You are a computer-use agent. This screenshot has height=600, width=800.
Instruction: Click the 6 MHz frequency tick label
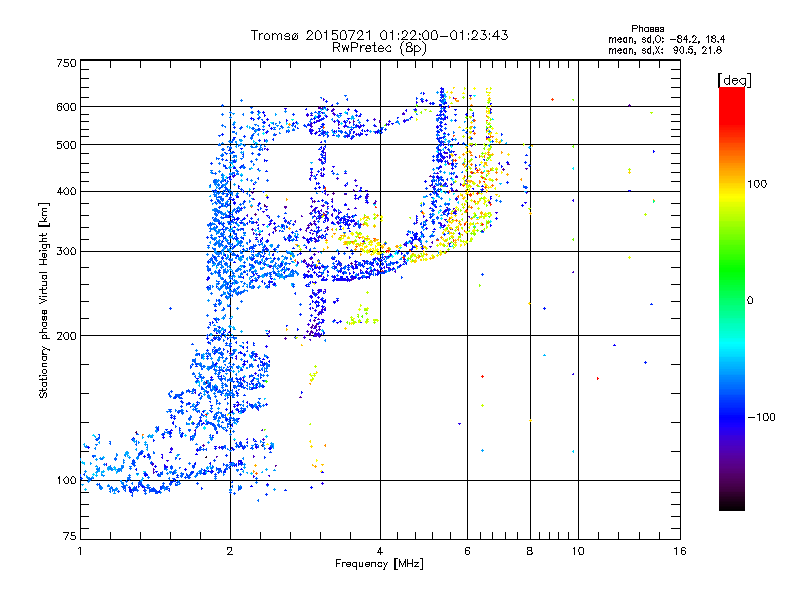pos(467,551)
